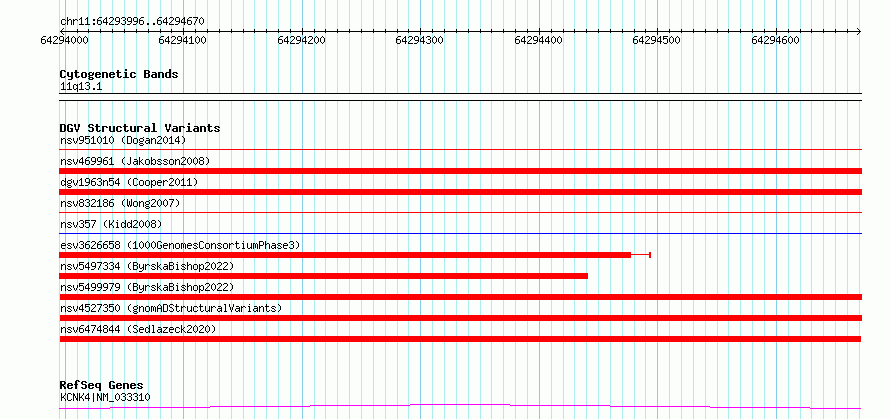Click the chr11:64293996..64294670 region label
Screen dimensions: 890x419
132,22
